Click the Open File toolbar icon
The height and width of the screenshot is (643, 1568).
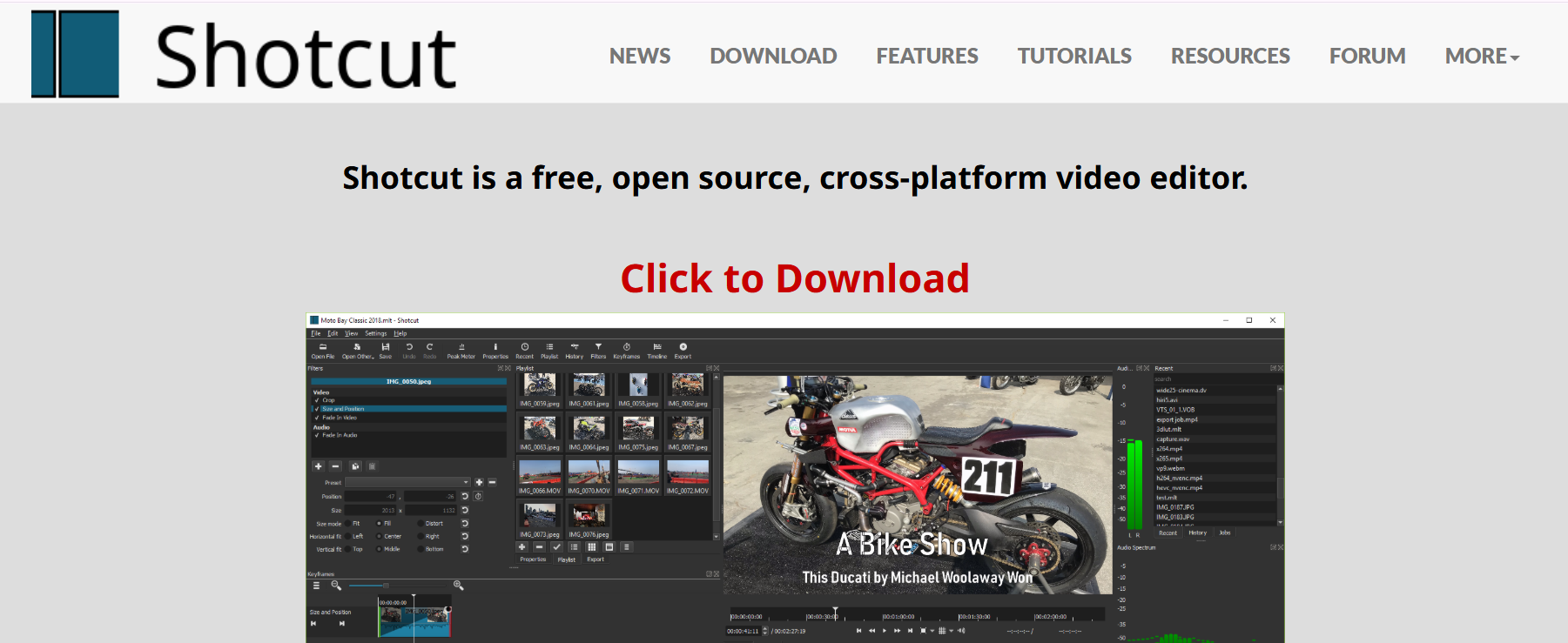[x=323, y=351]
